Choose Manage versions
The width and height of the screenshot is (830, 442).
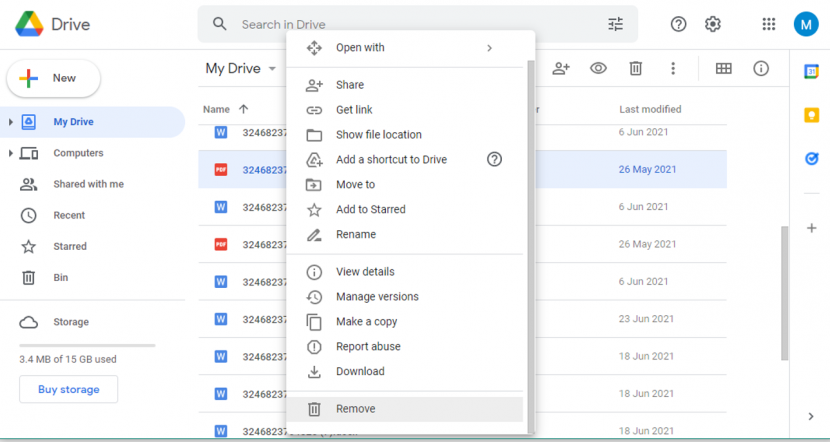point(405,296)
